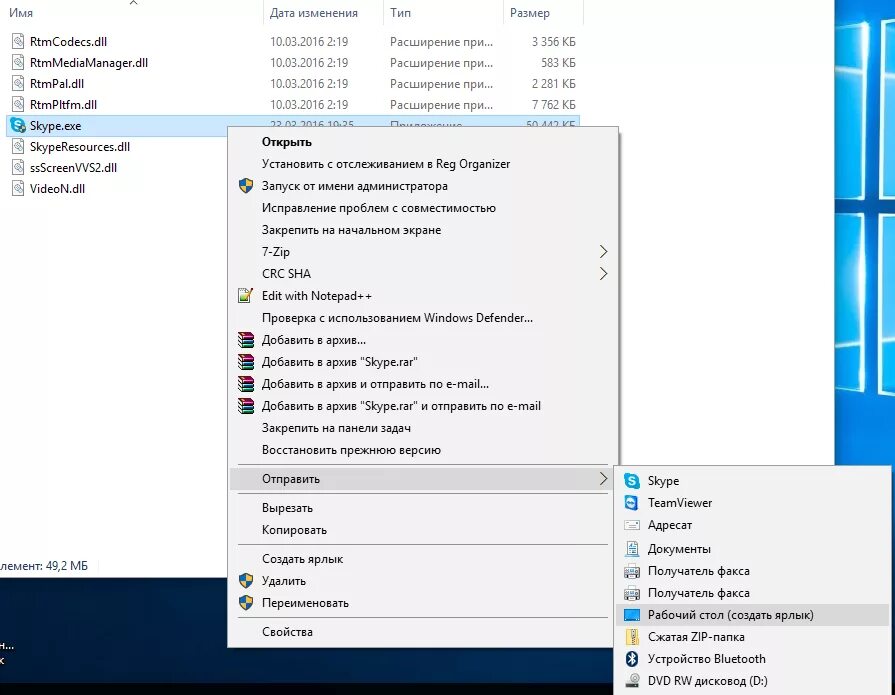Select Открыть in the context menu
Screen dimensions: 895x695
pyautogui.click(x=423, y=142)
